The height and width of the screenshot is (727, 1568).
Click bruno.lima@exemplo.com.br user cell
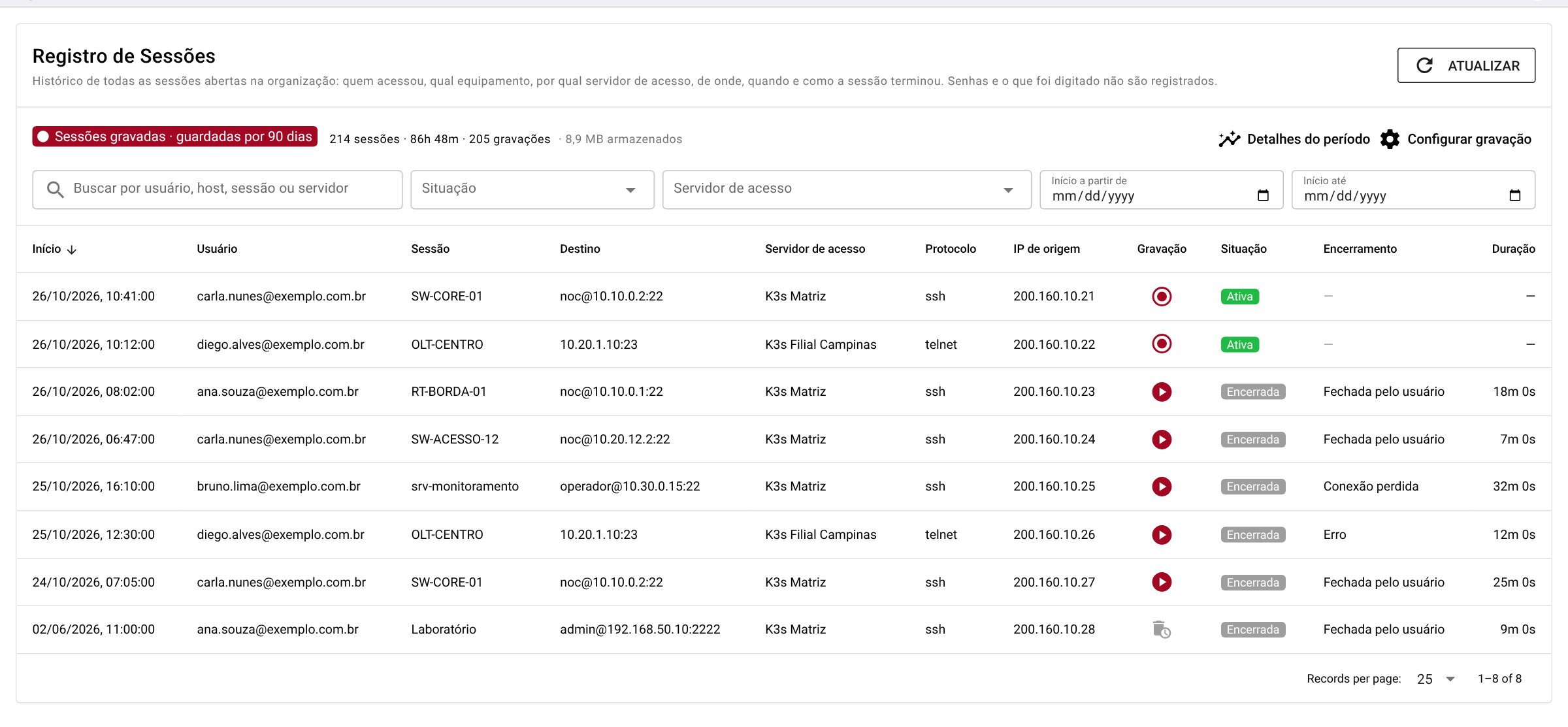(x=279, y=487)
